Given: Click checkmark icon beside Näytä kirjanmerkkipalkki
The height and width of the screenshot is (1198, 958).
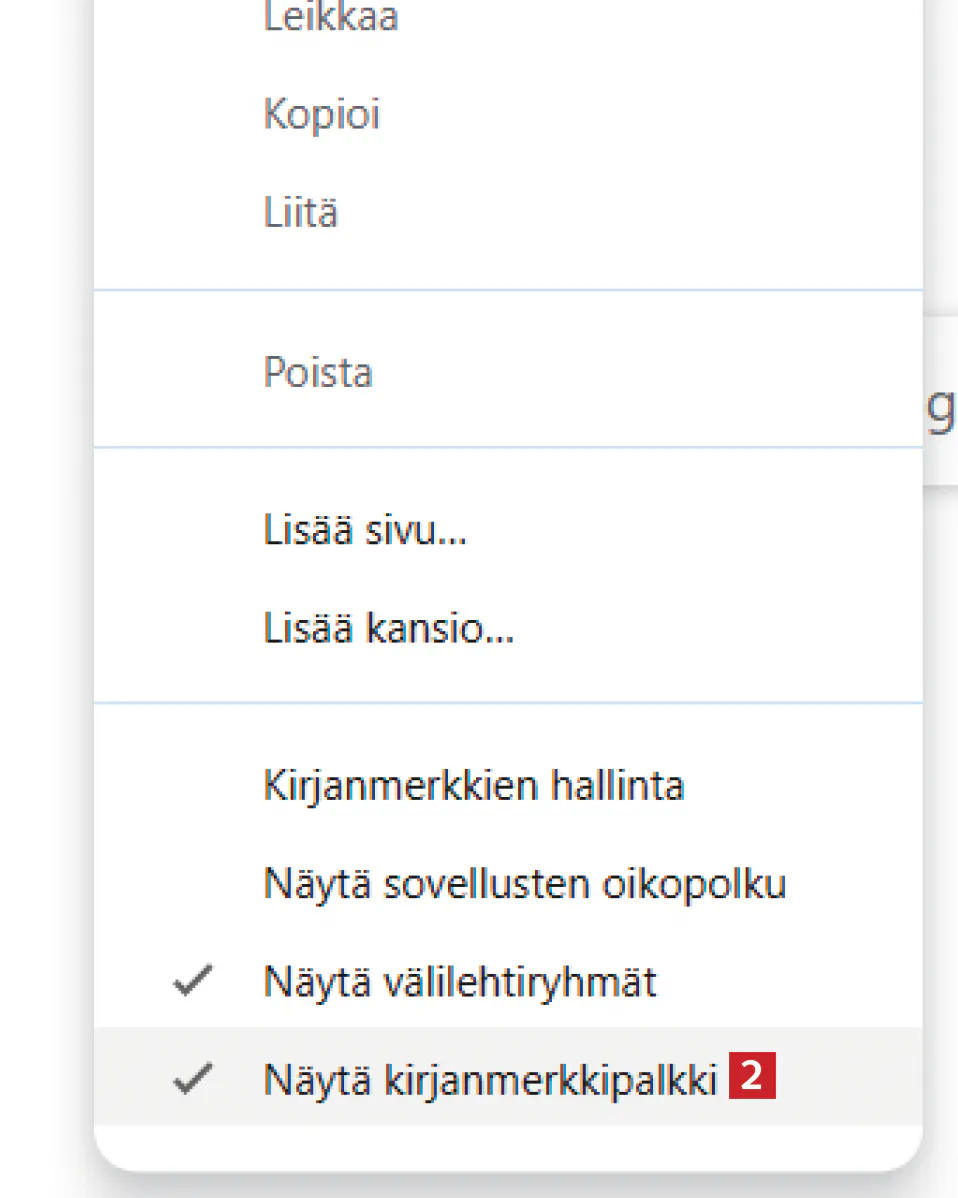Looking at the screenshot, I should point(192,1079).
